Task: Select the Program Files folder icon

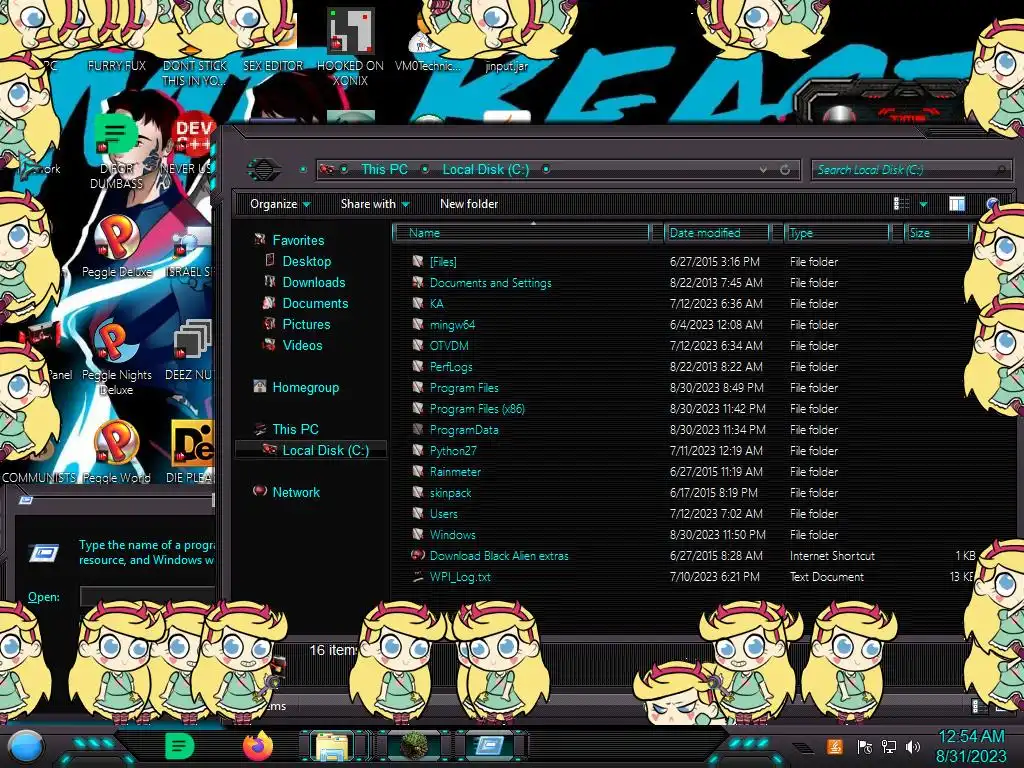Action: [x=418, y=387]
